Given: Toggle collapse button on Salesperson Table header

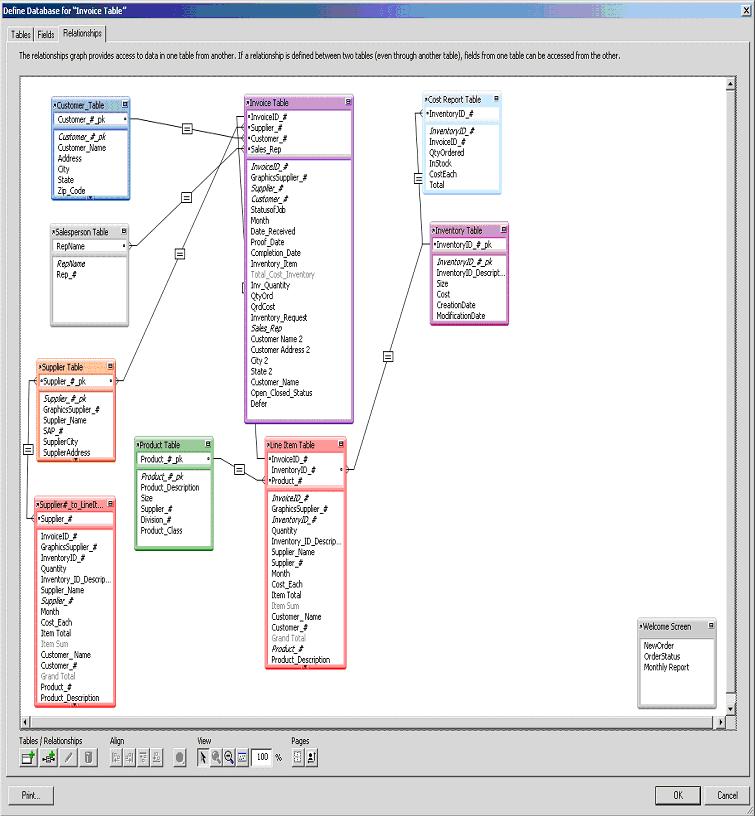Looking at the screenshot, I should coord(124,231).
